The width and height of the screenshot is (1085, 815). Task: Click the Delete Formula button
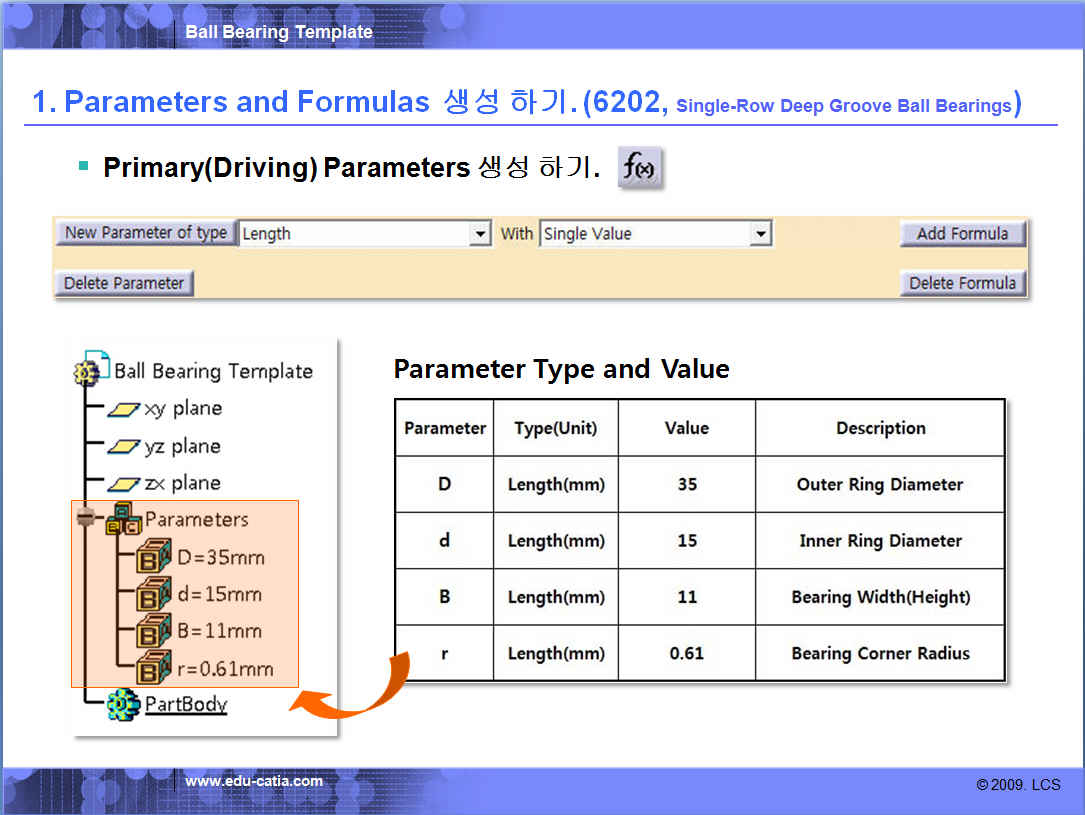(x=962, y=283)
